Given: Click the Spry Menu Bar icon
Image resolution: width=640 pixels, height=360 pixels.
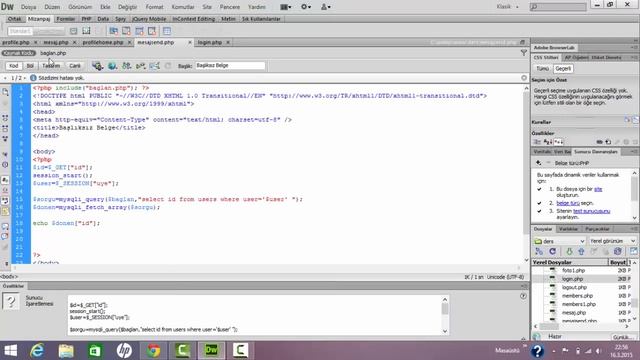Looking at the screenshot, I should click(x=113, y=31).
